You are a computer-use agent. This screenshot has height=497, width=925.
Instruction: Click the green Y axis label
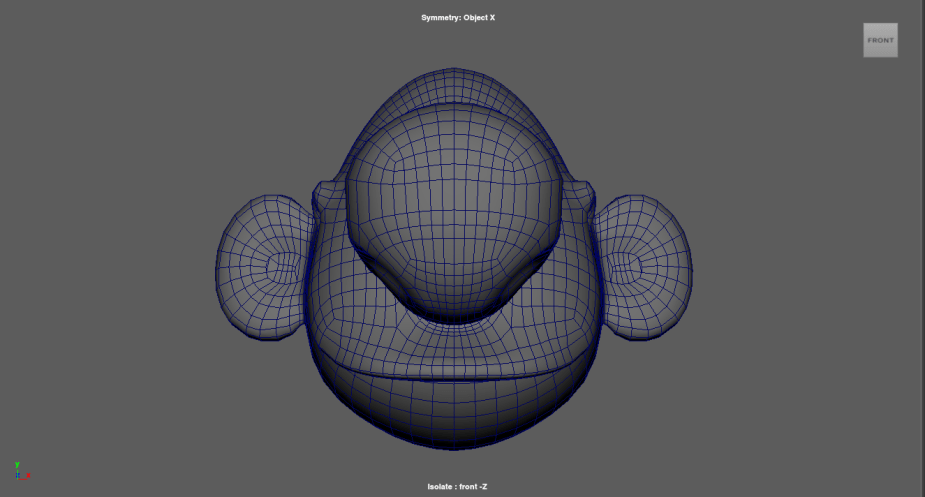(x=17, y=464)
